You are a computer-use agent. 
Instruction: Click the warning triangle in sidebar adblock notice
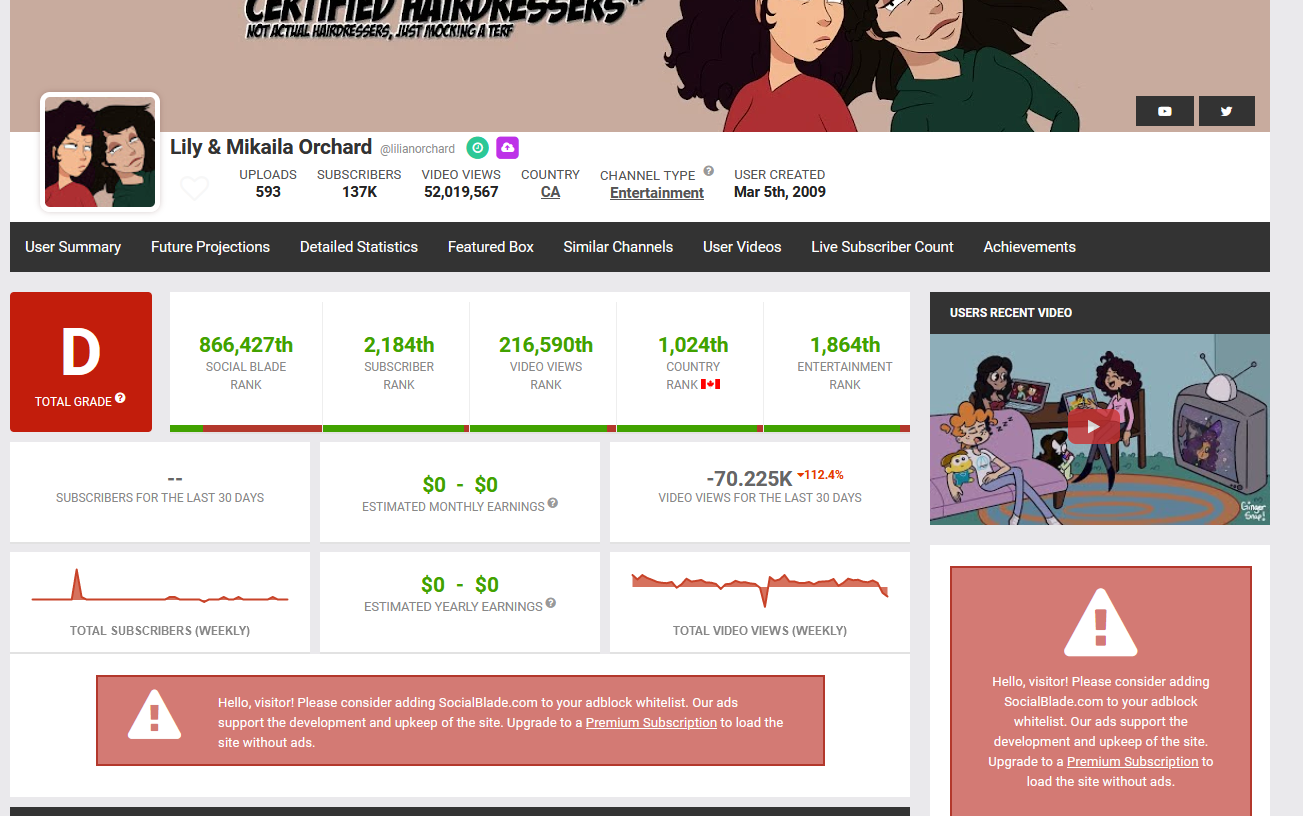tap(1100, 621)
